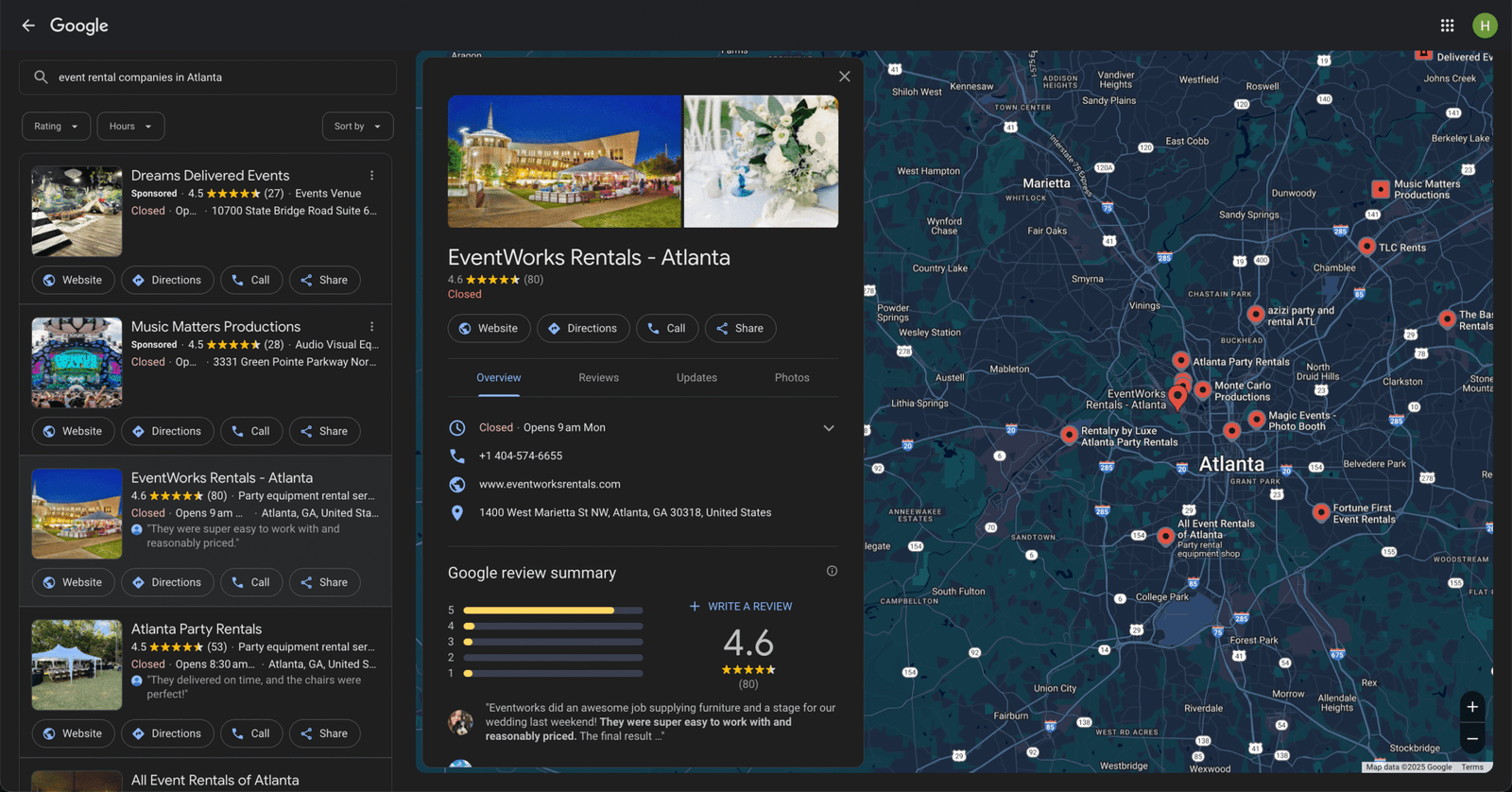This screenshot has width=1512, height=792.
Task: Click the search magnifier icon in search box
Action: 41,77
